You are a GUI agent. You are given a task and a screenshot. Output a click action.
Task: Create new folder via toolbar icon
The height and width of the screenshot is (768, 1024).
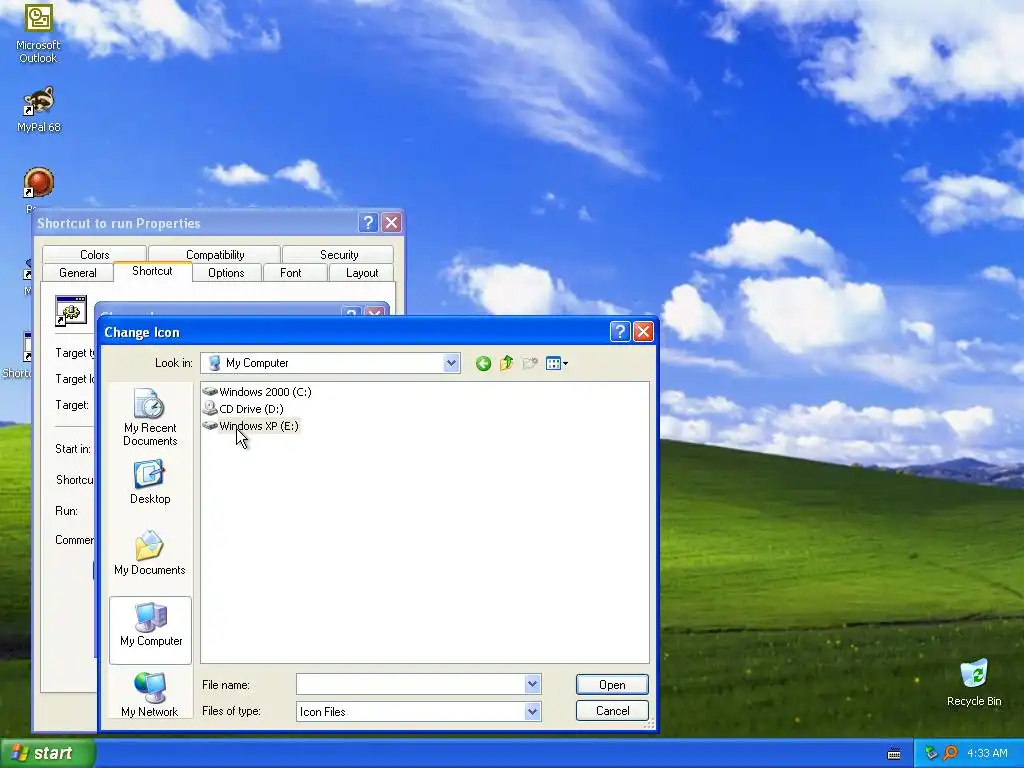pyautogui.click(x=530, y=363)
